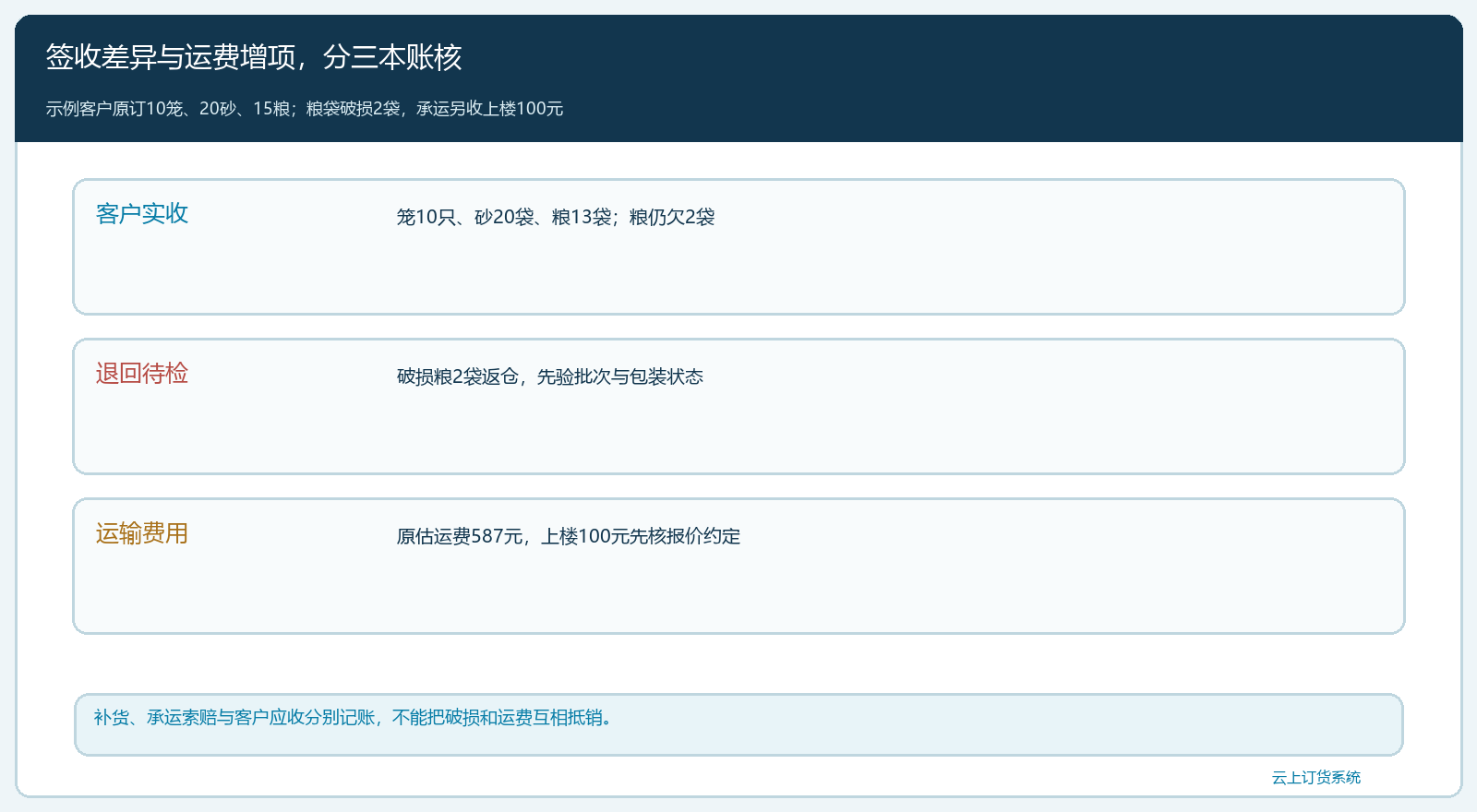Click the text 原估运费587元，上楼100元先核报价约定
This screenshot has height=812, width=1477.
click(569, 536)
